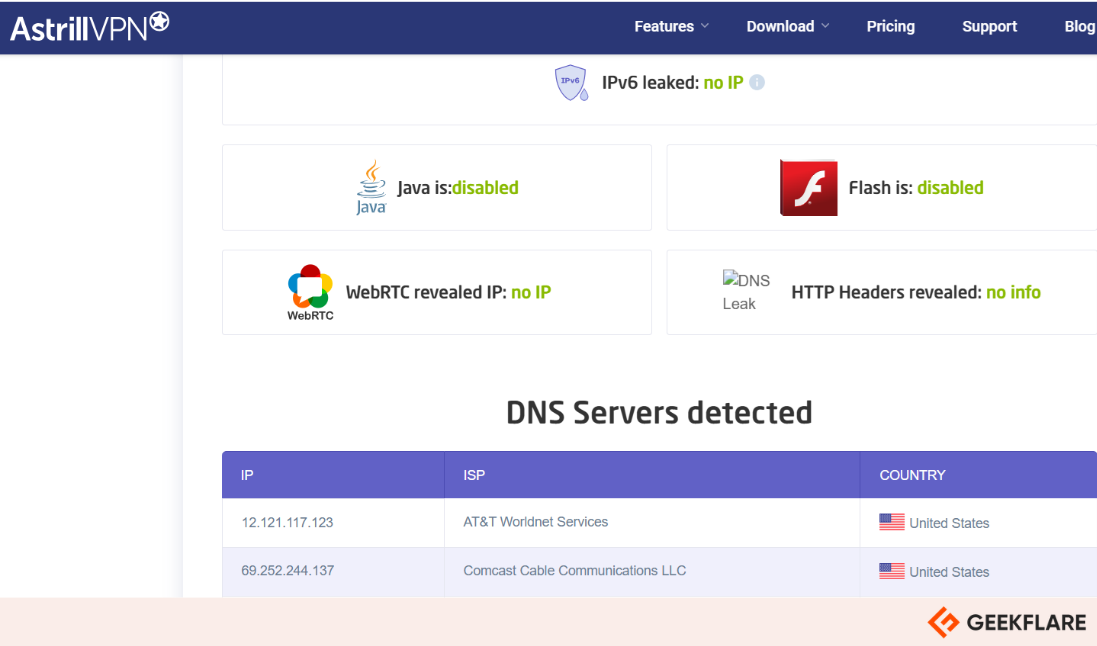Click the AstrillVPN logo
This screenshot has width=1097, height=646.
tap(90, 27)
